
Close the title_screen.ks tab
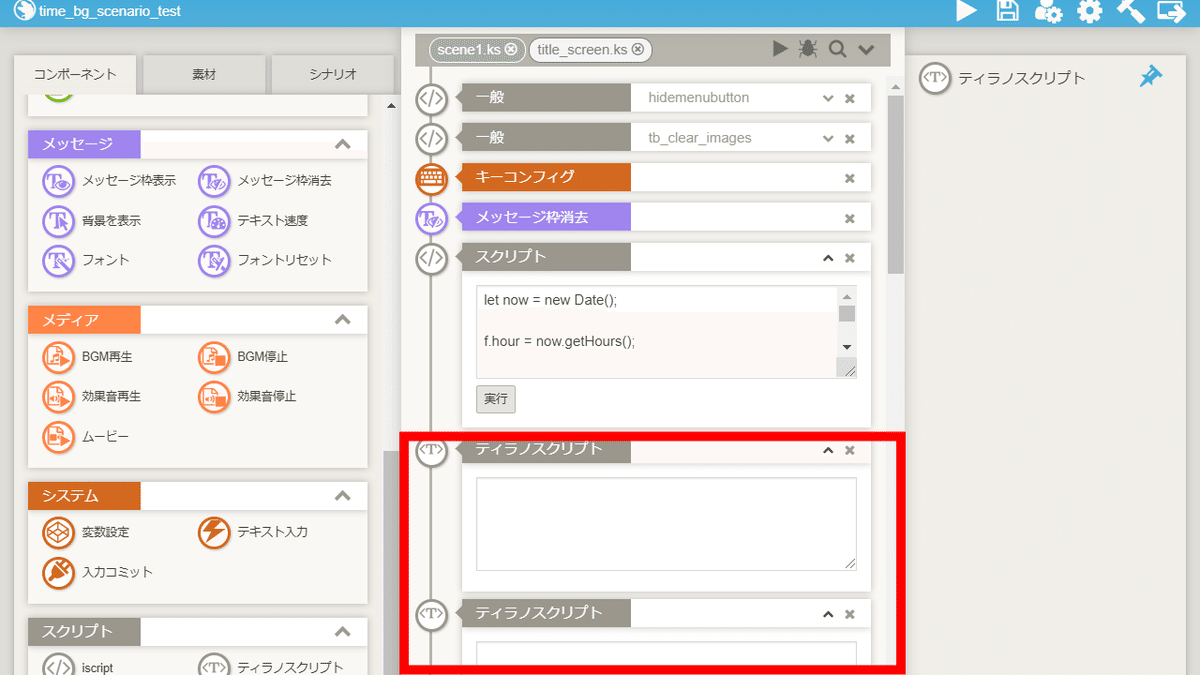pyautogui.click(x=638, y=49)
